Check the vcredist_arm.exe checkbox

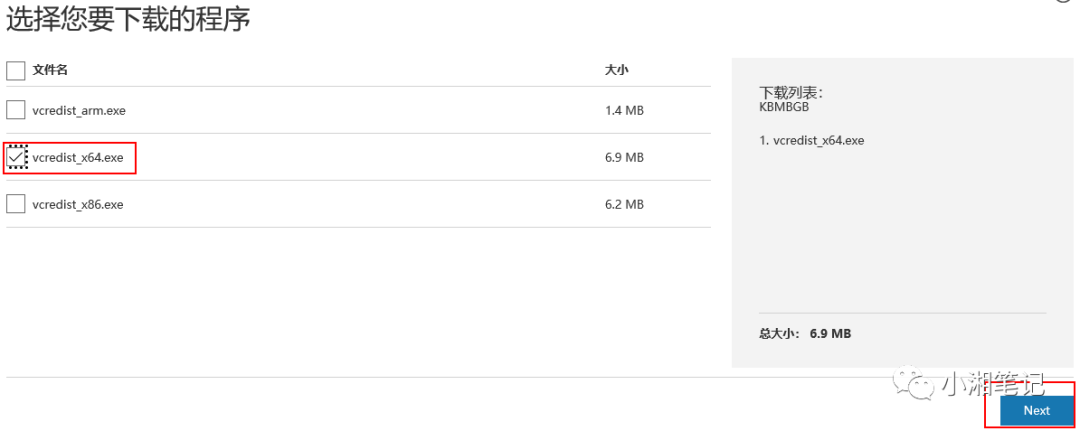point(15,110)
